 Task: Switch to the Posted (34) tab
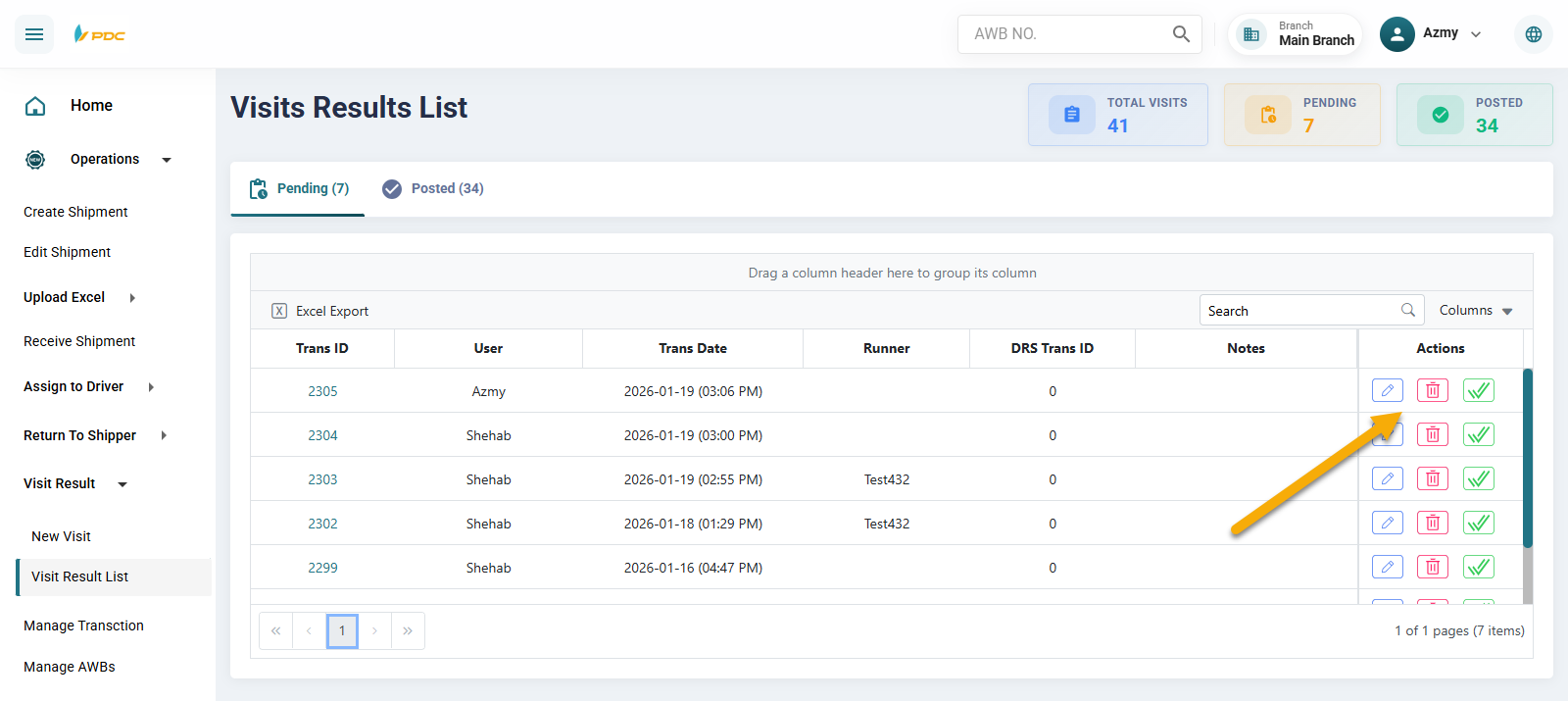432,188
